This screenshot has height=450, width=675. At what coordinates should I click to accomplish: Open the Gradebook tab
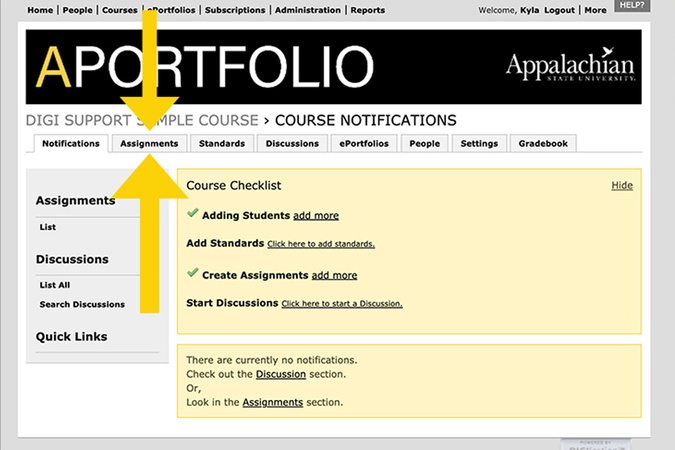tap(543, 144)
